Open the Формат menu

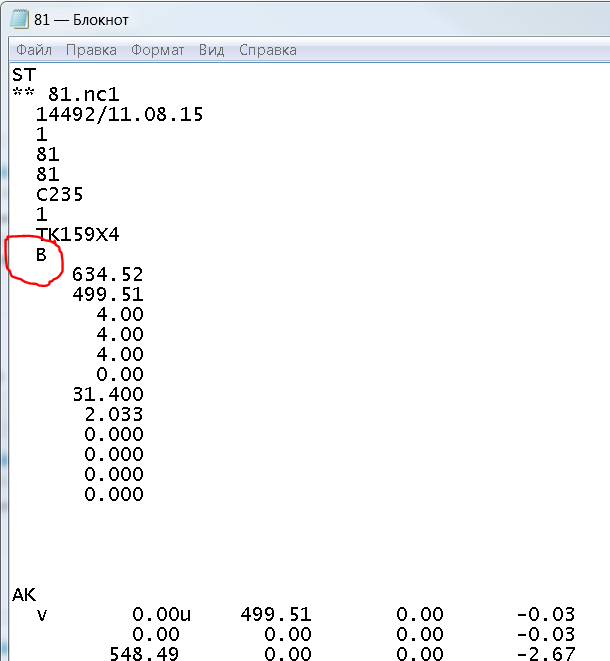point(157,50)
